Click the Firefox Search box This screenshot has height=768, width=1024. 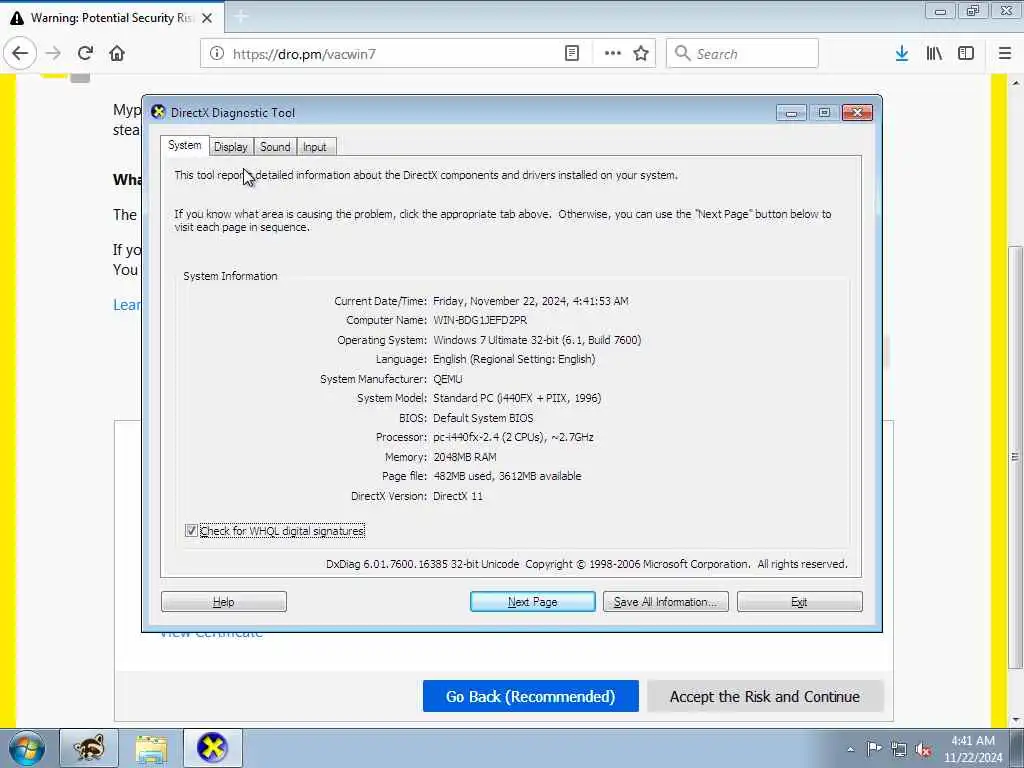(x=742, y=54)
